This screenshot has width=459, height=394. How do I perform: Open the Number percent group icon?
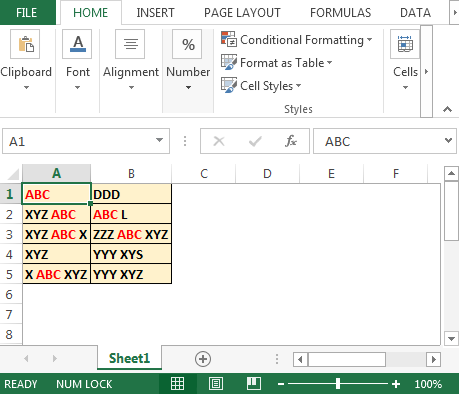tap(187, 44)
